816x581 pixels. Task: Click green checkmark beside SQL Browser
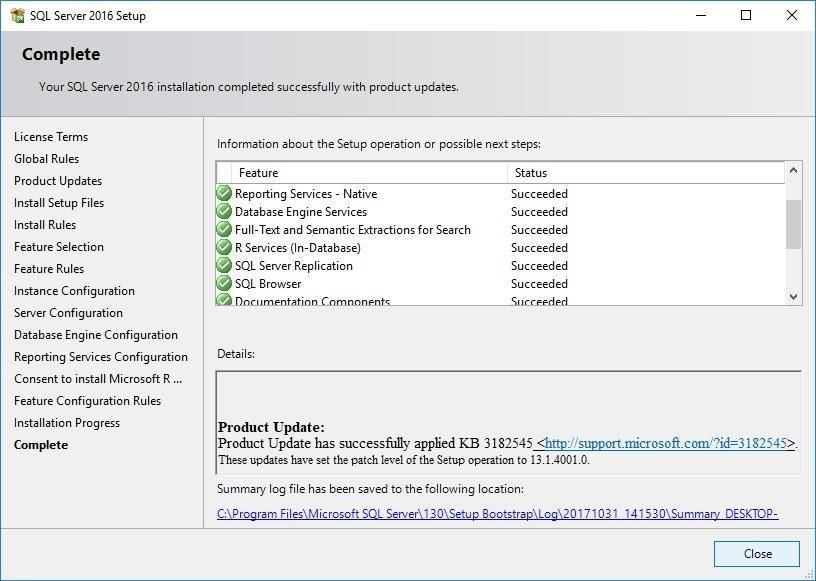(x=224, y=284)
